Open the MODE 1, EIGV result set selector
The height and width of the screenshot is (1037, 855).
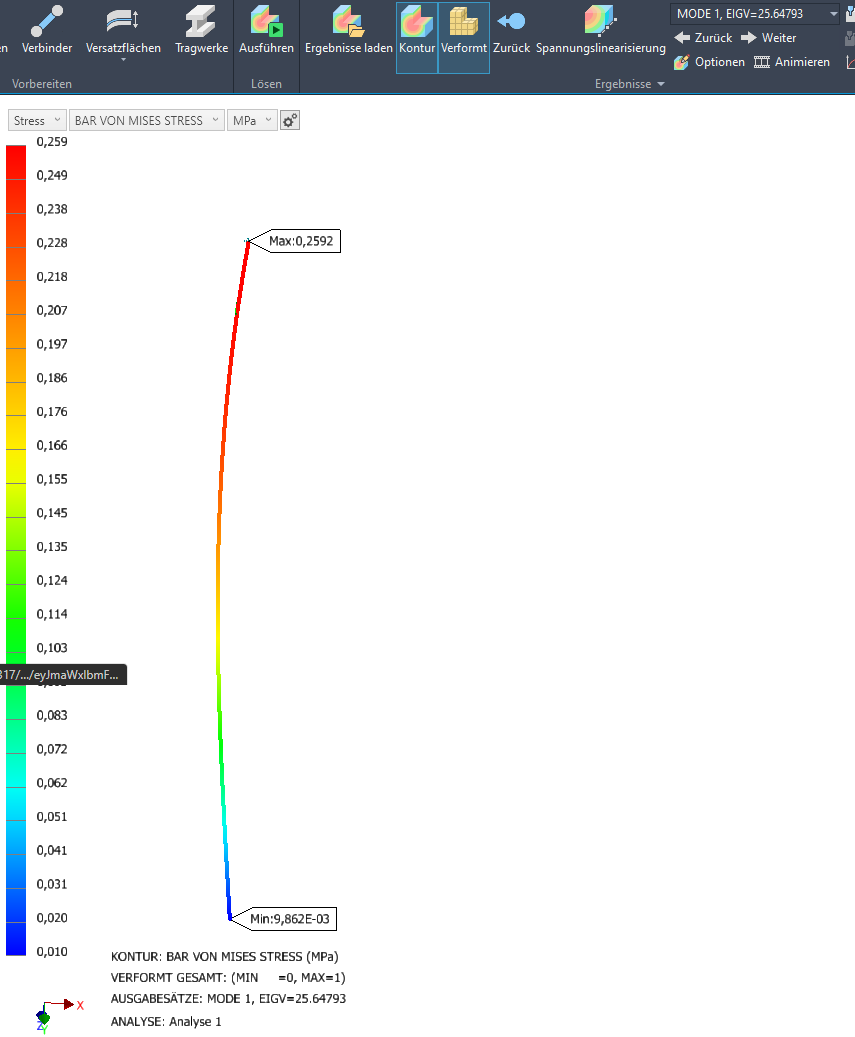[757, 14]
